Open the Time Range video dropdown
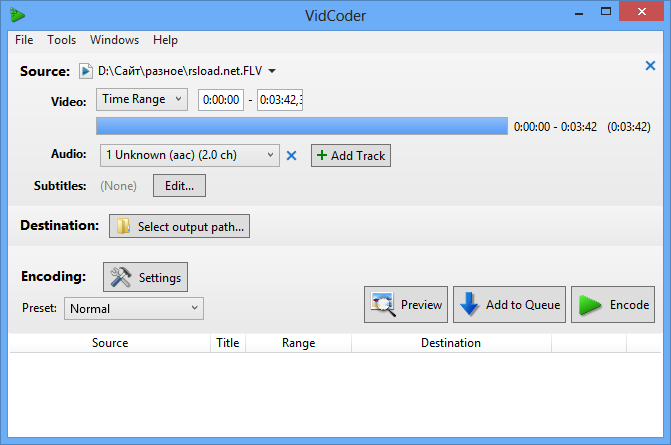The image size is (671, 445). click(x=142, y=99)
